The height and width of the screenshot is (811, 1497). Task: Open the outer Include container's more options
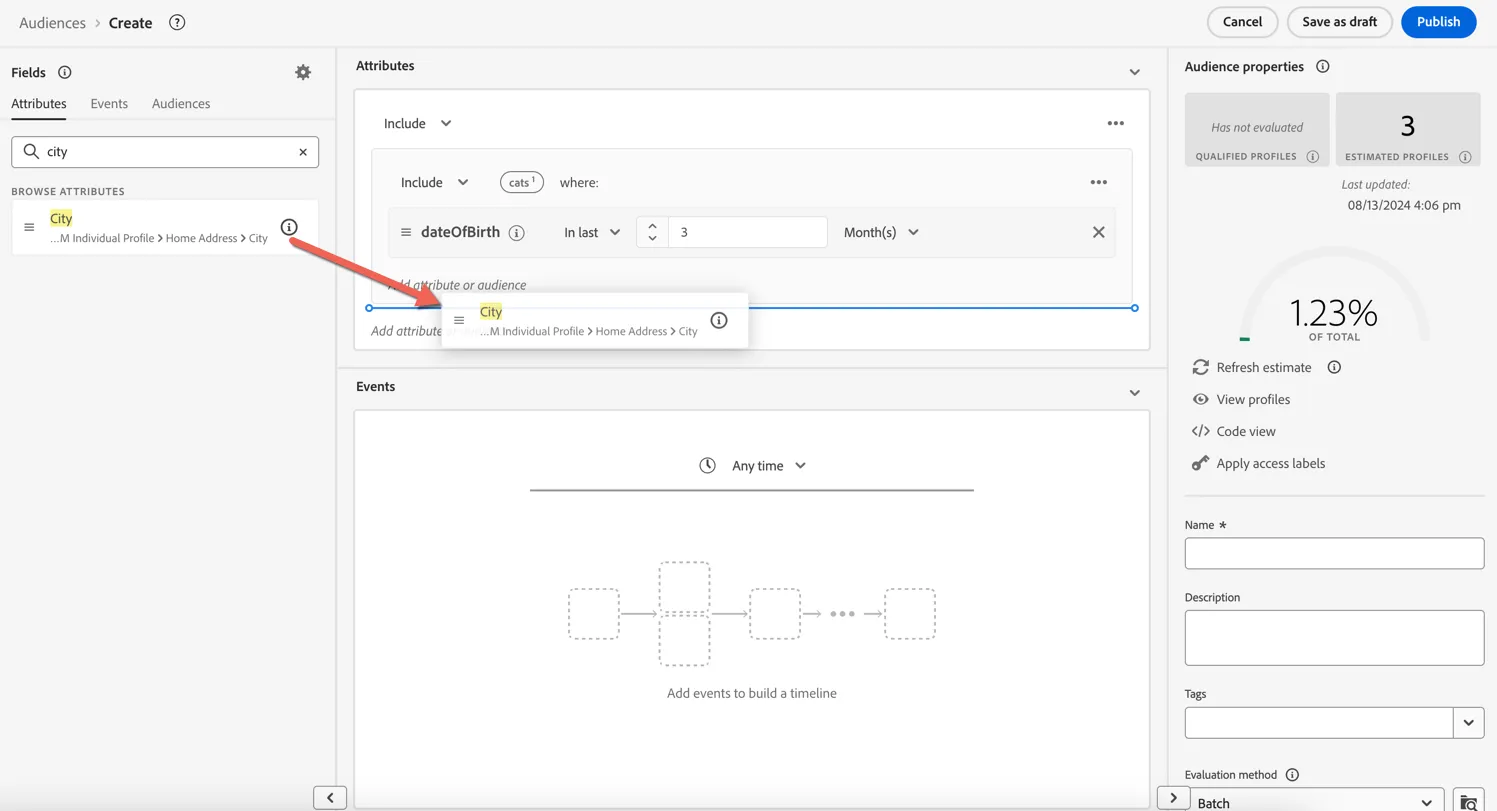(x=1116, y=123)
